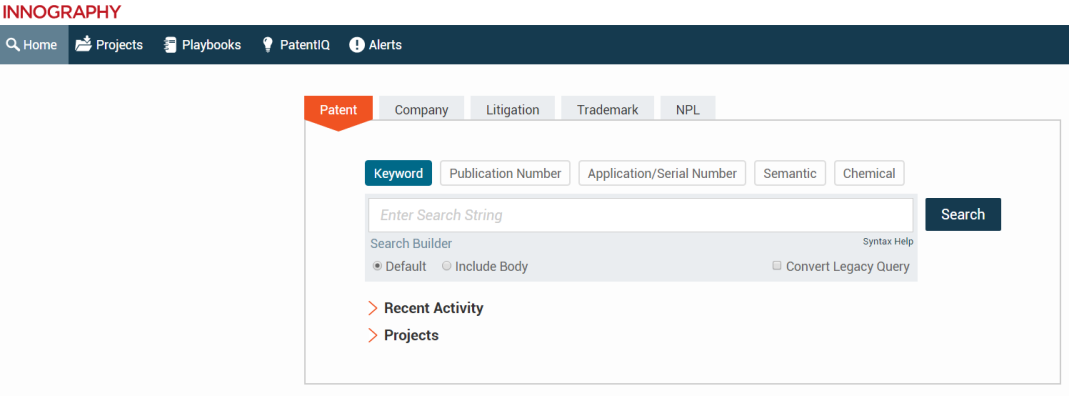The image size is (1069, 396).
Task: Open the Projects folder icon
Action: [83, 44]
